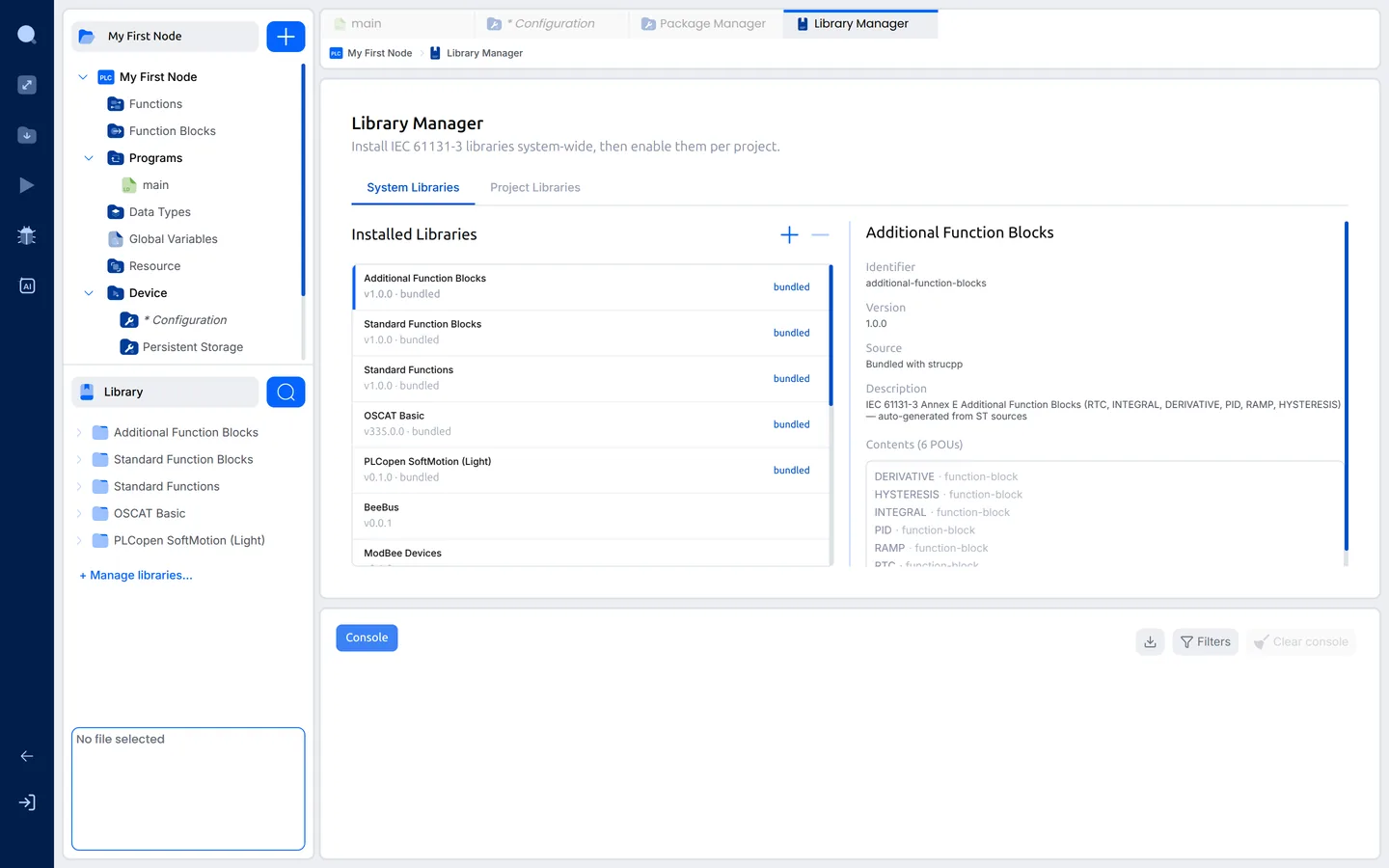Click the Persistent Storage wrench icon
This screenshot has height=868, width=1389.
tap(128, 347)
